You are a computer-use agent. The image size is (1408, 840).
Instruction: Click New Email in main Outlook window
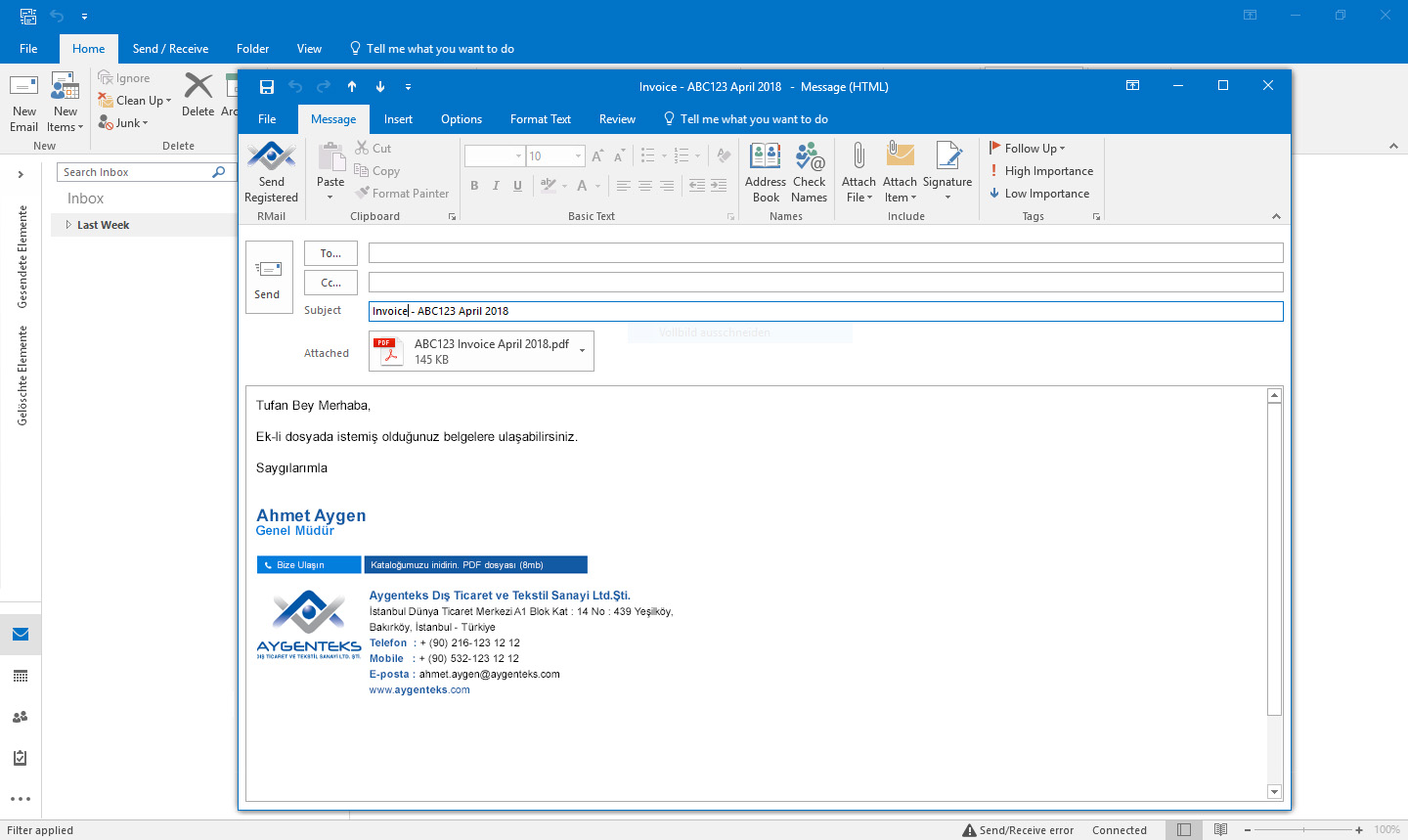24,103
